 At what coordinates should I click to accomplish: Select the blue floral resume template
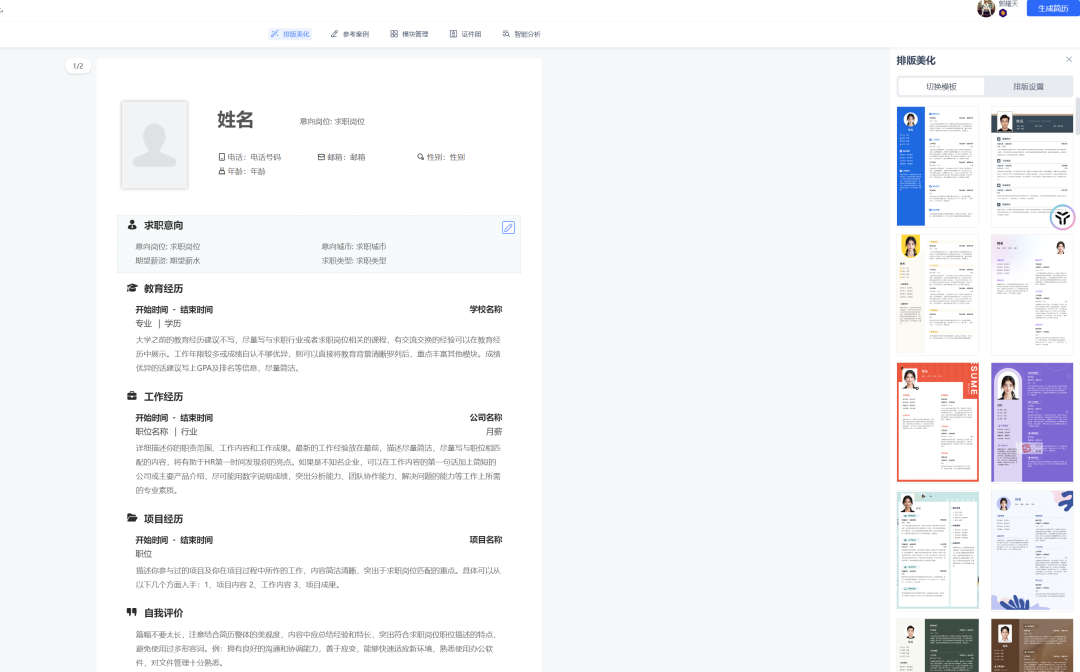tap(1032, 551)
